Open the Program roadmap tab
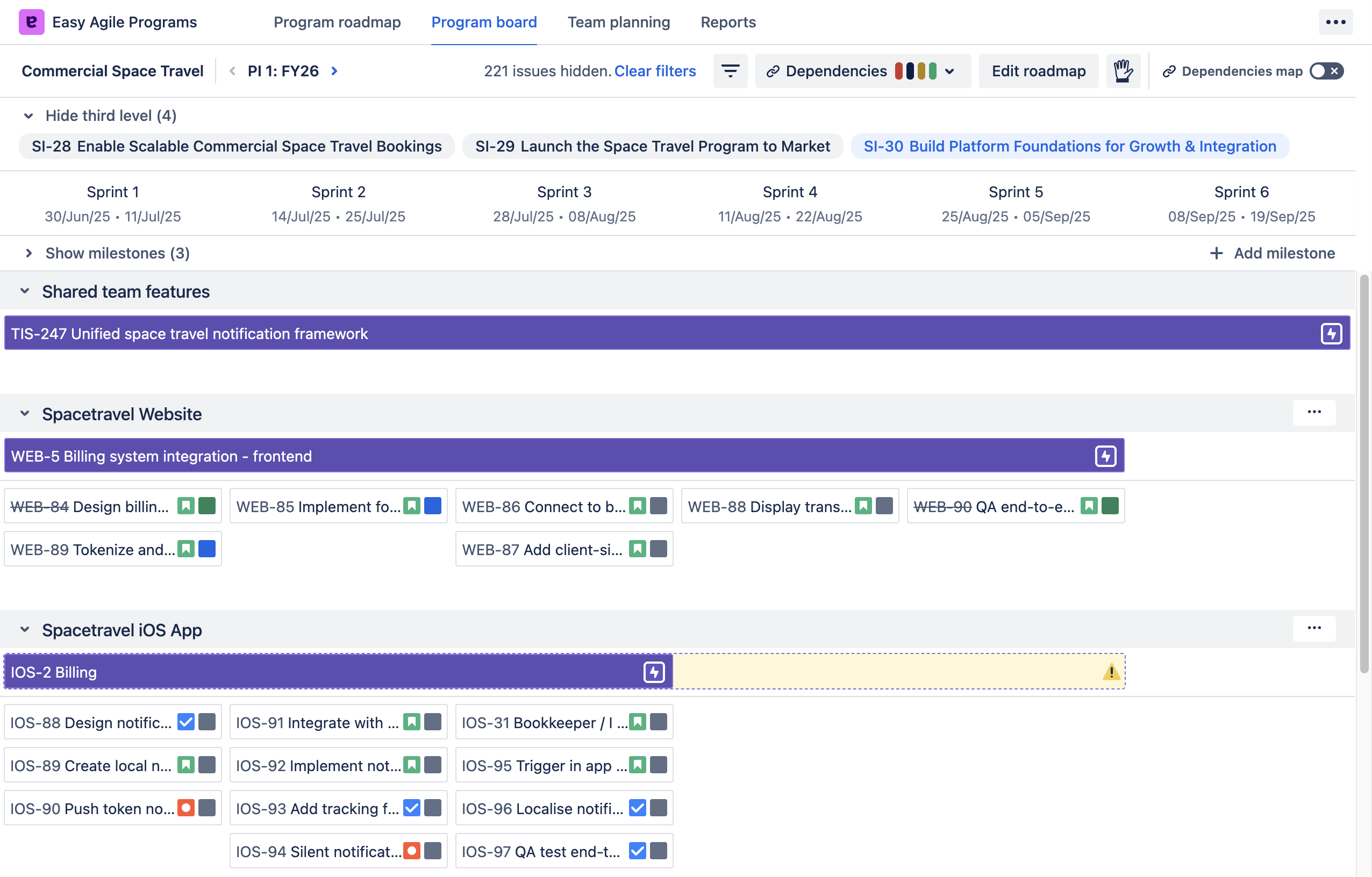Image resolution: width=1372 pixels, height=877 pixels. coord(337,22)
